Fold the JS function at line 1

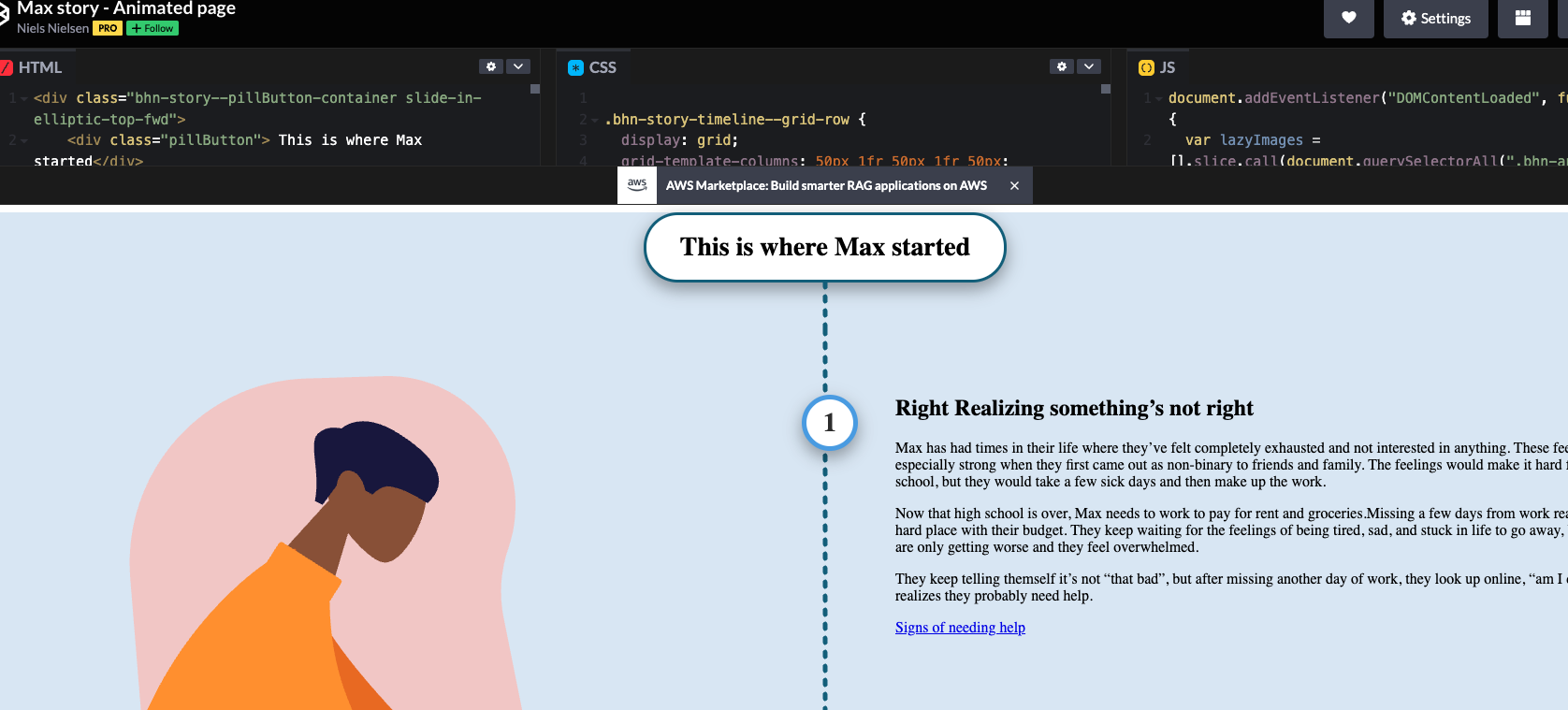tap(1159, 98)
